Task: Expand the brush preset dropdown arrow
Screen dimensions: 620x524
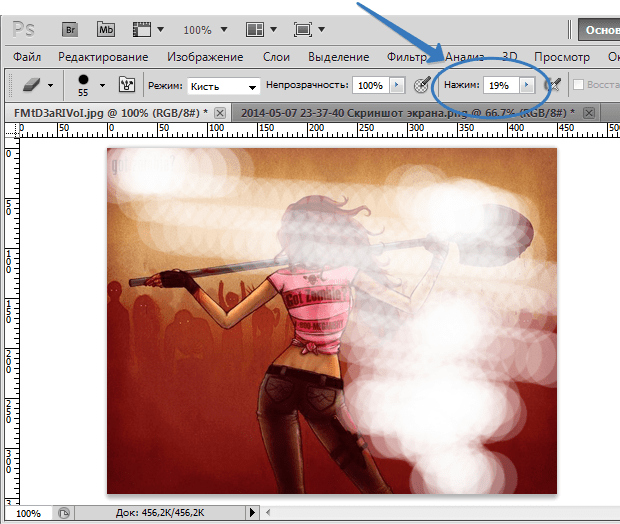Action: coord(102,85)
